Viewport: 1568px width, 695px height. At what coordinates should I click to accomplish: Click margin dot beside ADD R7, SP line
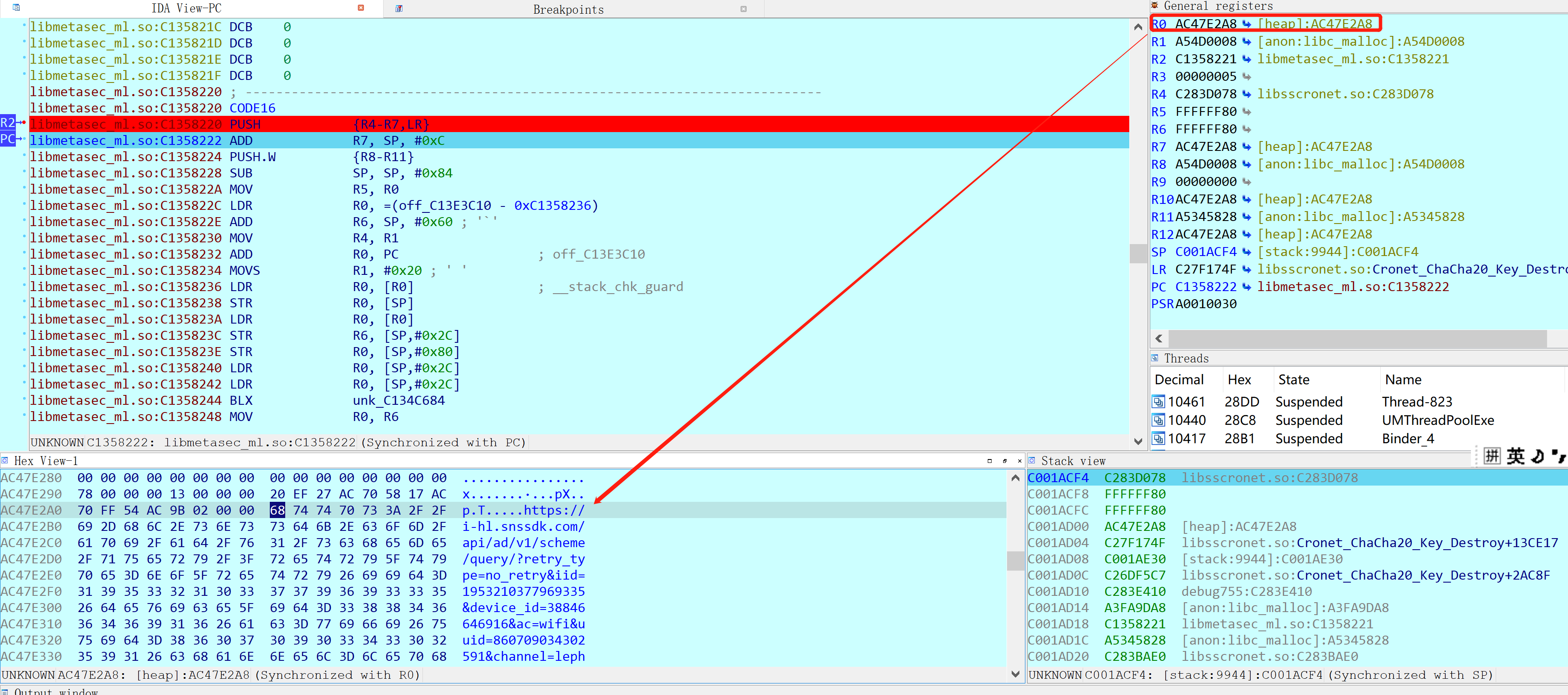(x=24, y=140)
